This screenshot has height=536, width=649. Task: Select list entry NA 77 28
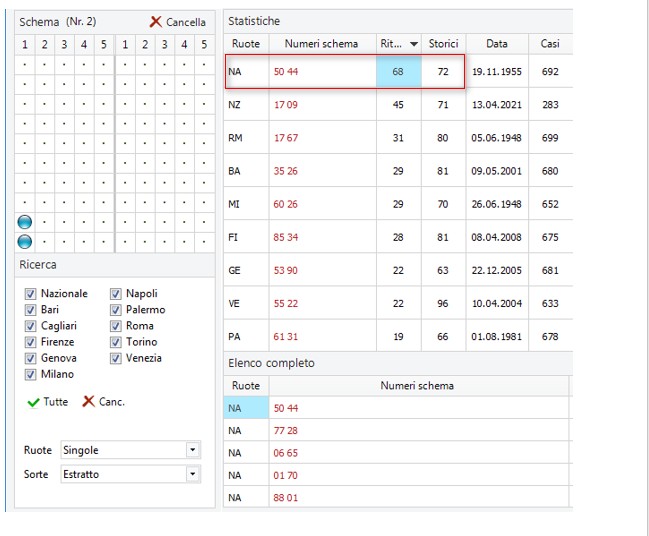coord(396,430)
